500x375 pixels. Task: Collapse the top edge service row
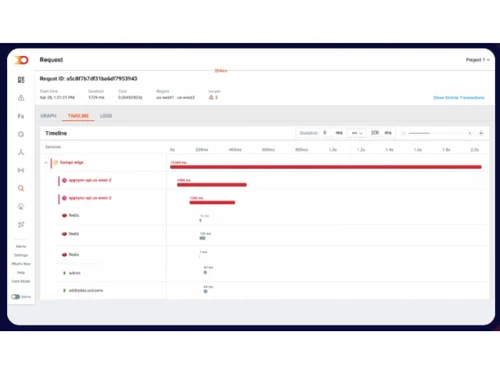[46, 163]
